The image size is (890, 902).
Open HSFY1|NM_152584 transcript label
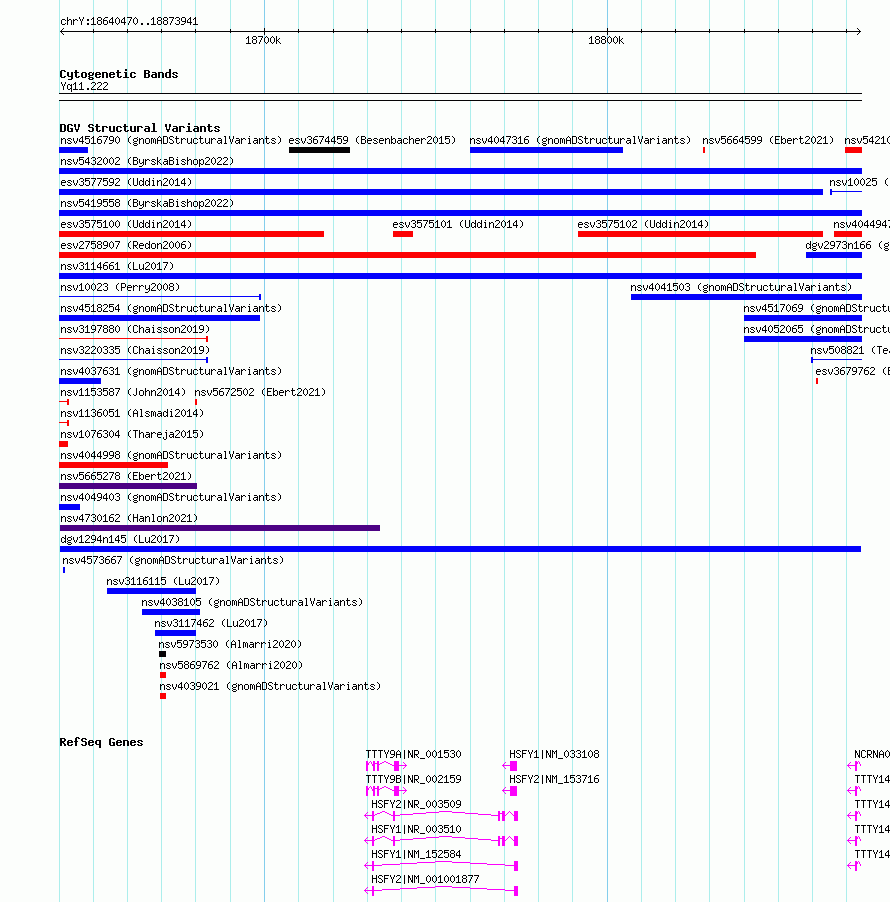click(417, 854)
